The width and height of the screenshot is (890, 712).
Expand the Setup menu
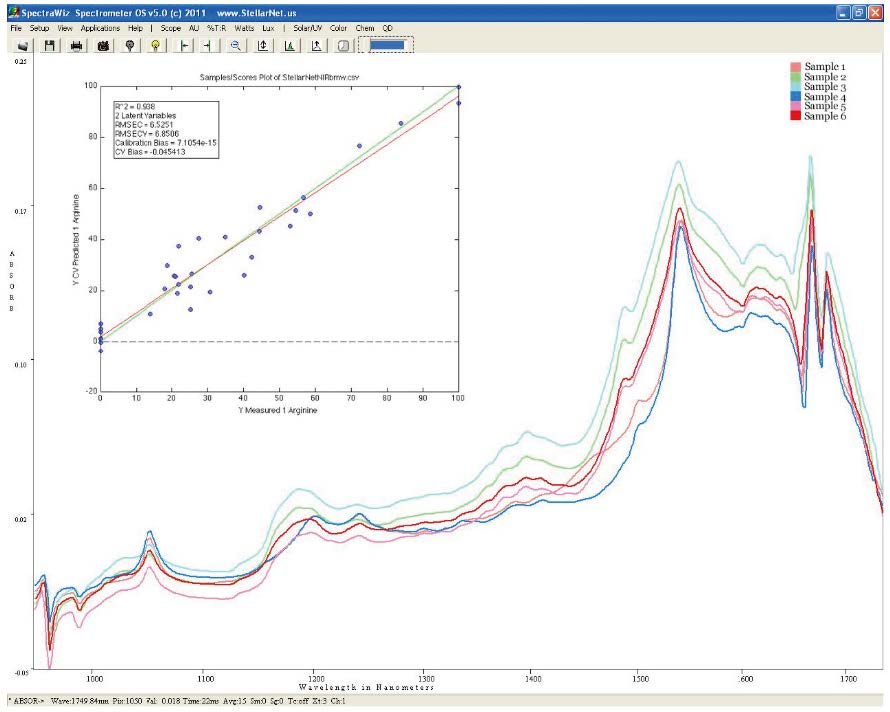39,29
